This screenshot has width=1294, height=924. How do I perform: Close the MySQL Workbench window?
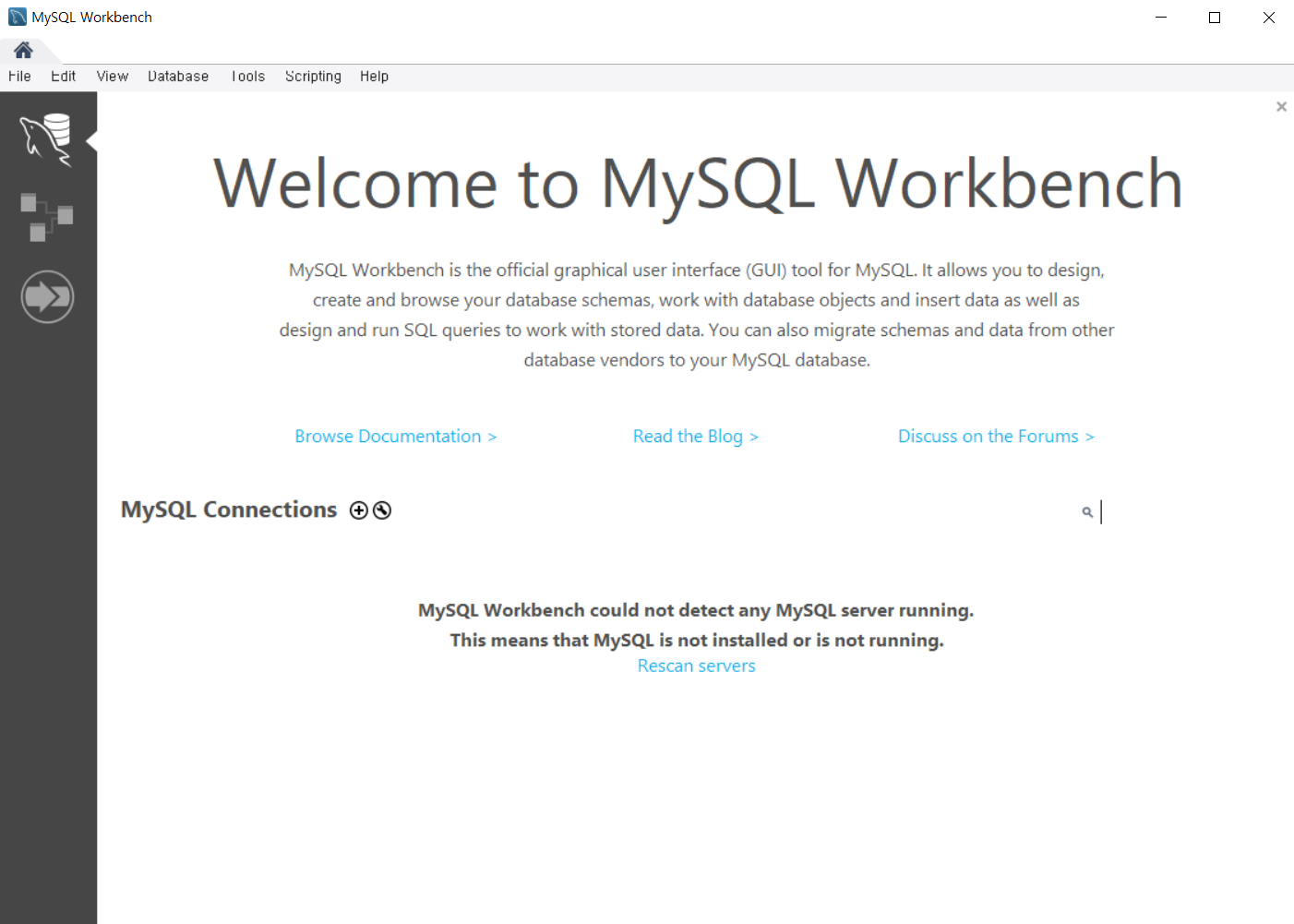click(1268, 18)
